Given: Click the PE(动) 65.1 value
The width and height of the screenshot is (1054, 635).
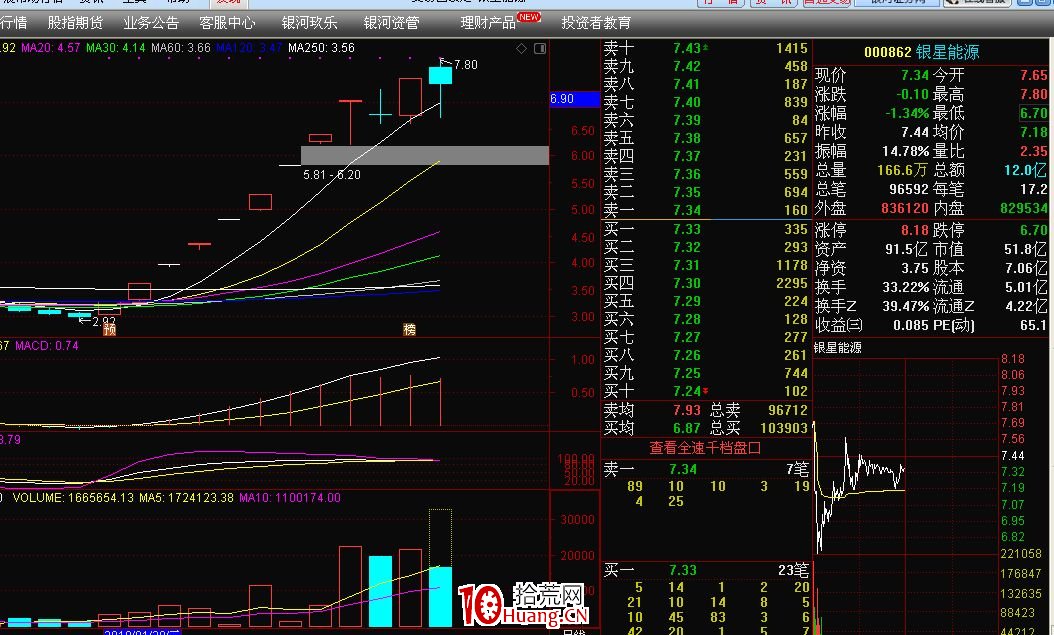Looking at the screenshot, I should pyautogui.click(x=1033, y=325).
